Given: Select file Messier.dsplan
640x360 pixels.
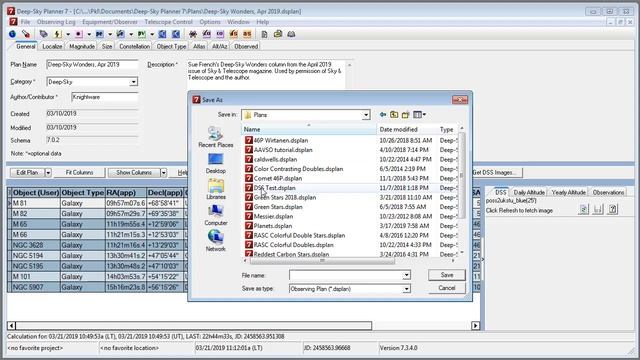Looking at the screenshot, I should [273, 216].
